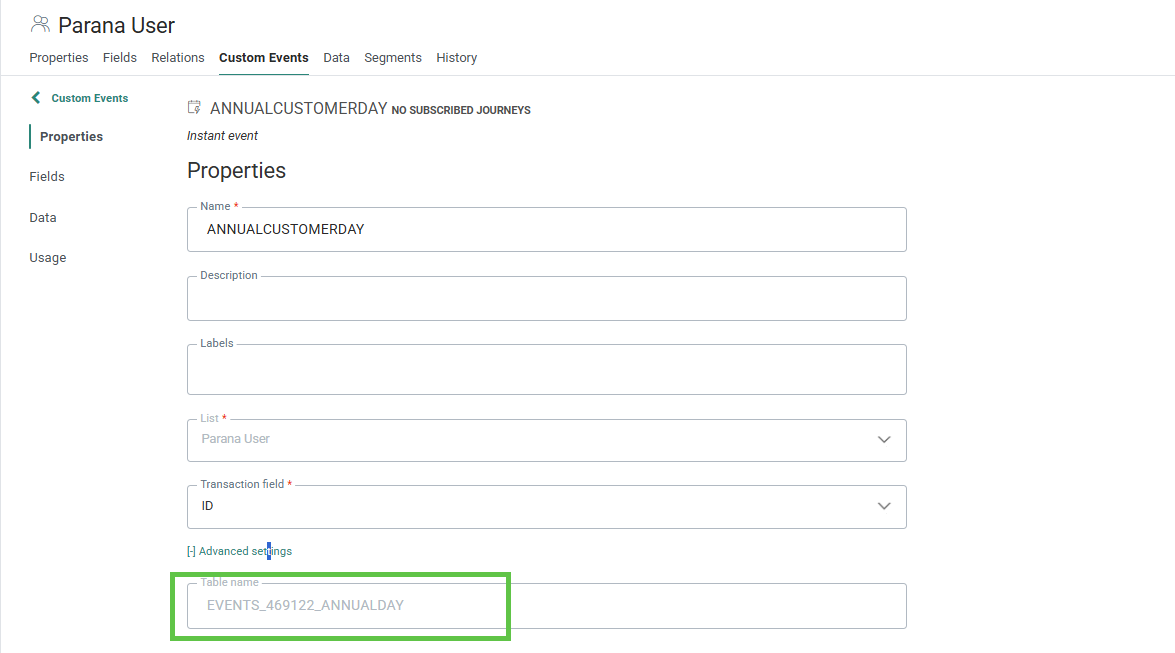Screen dimensions: 1175x653
Task: Open the Fields top tab
Action: click(120, 58)
